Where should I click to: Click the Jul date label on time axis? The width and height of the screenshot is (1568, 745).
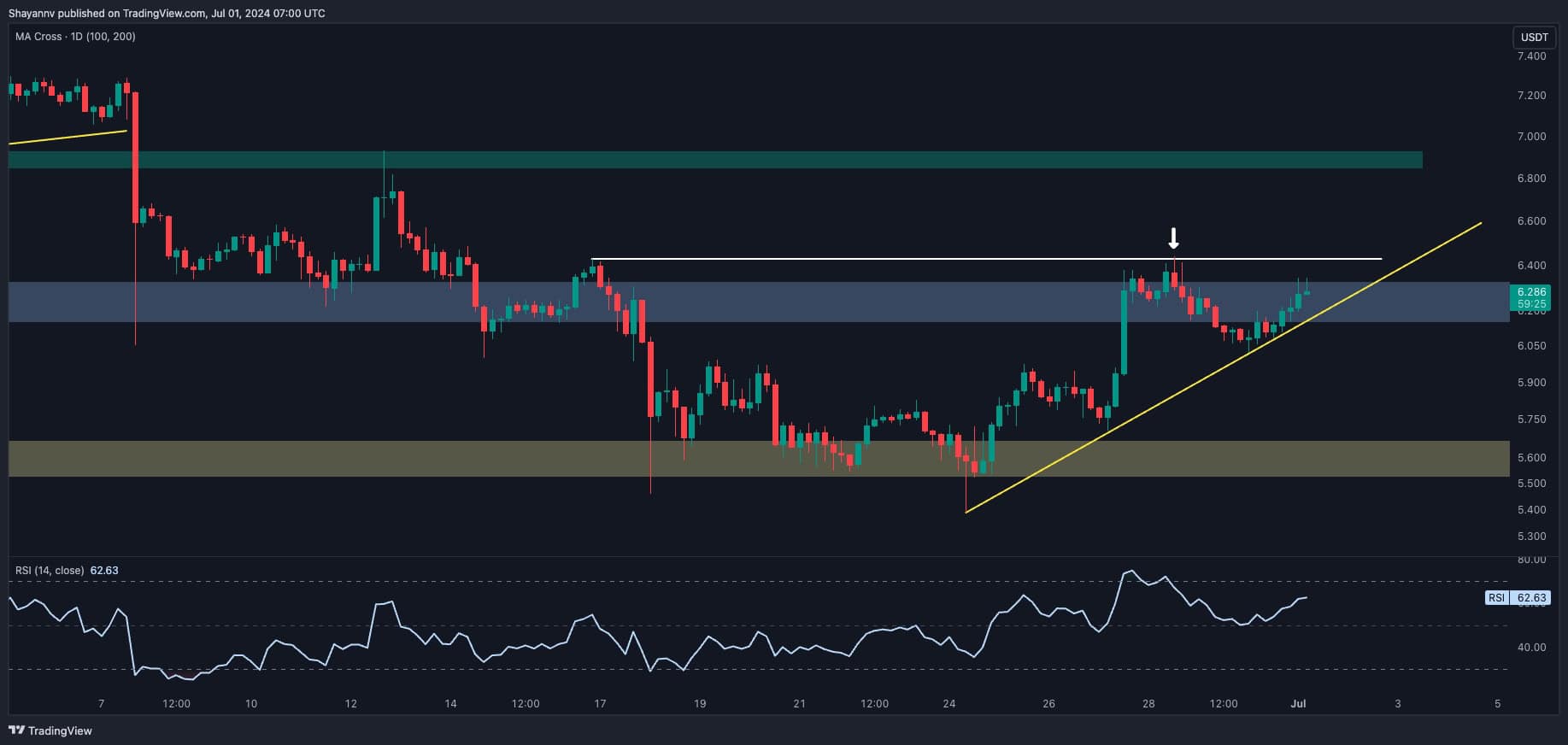click(x=1298, y=704)
